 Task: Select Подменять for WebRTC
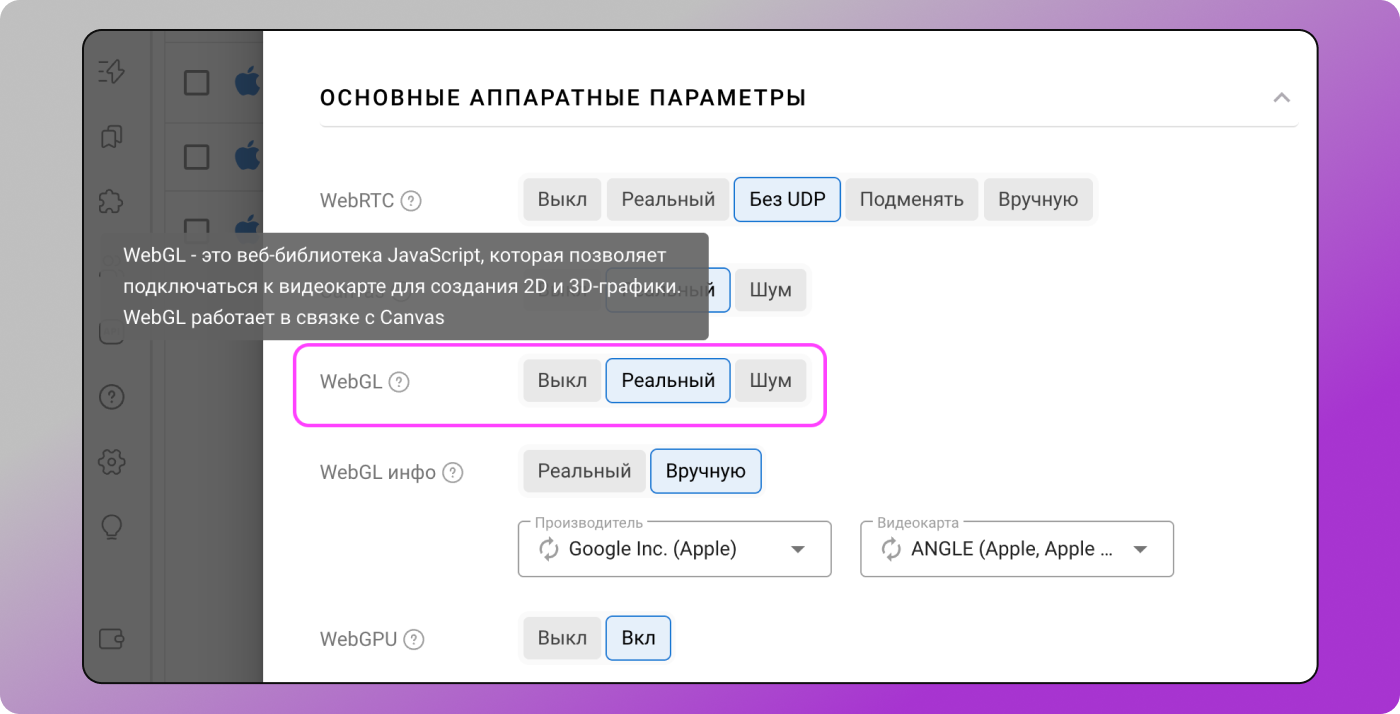click(911, 199)
